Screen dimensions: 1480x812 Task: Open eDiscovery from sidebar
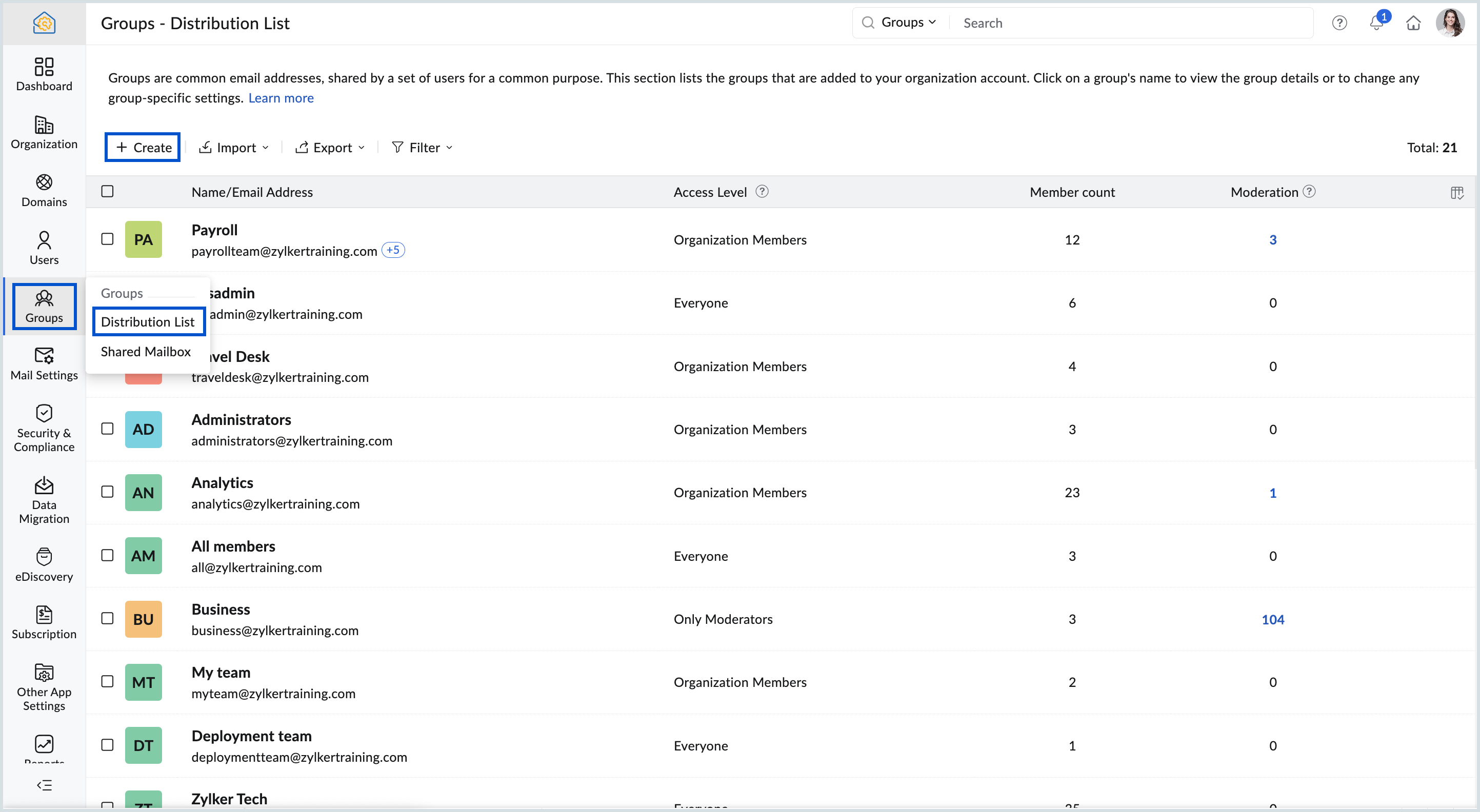[44, 564]
